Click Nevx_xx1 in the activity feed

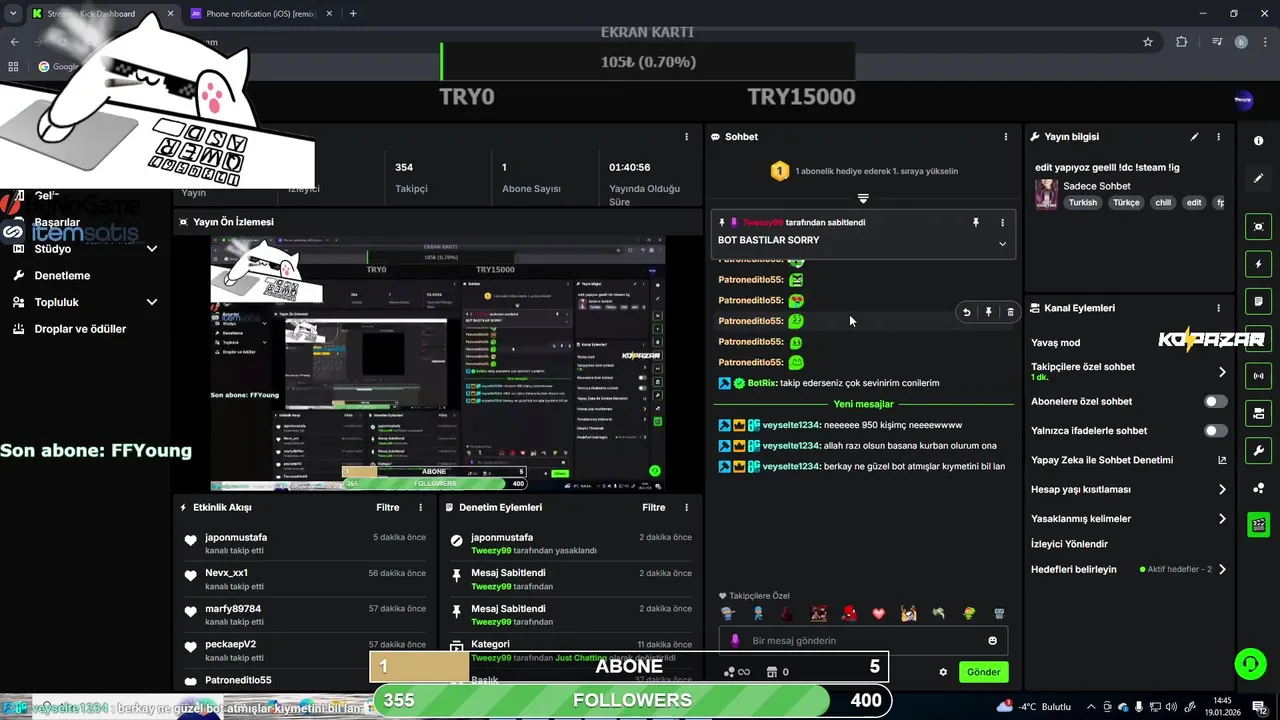click(x=226, y=574)
